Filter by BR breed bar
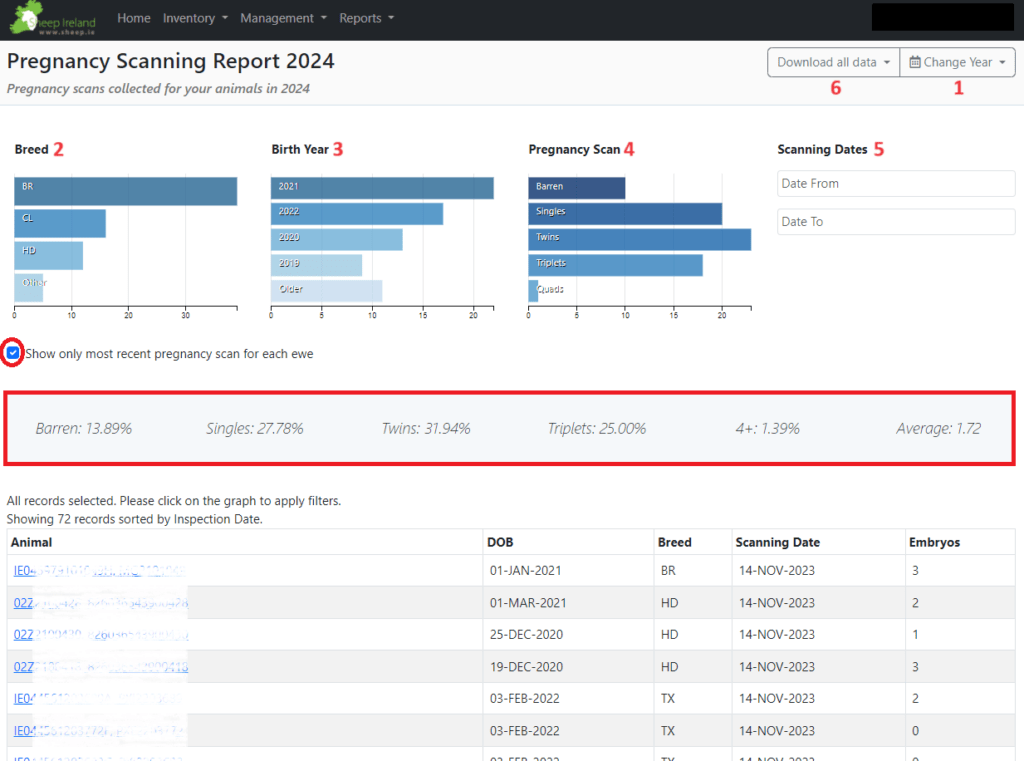The image size is (1024, 761). [x=125, y=191]
